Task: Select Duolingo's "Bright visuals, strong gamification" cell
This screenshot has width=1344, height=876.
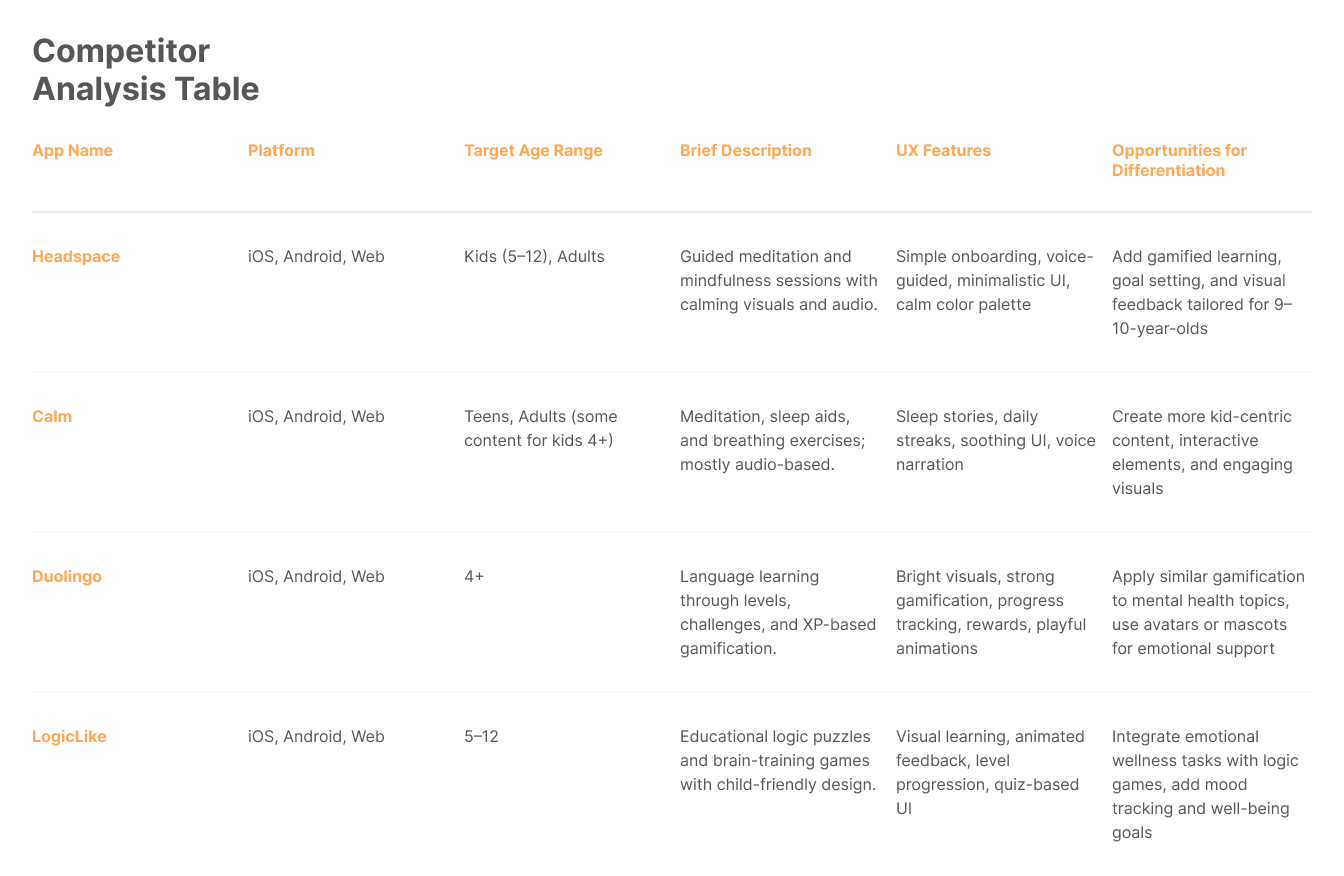Action: pyautogui.click(x=990, y=613)
